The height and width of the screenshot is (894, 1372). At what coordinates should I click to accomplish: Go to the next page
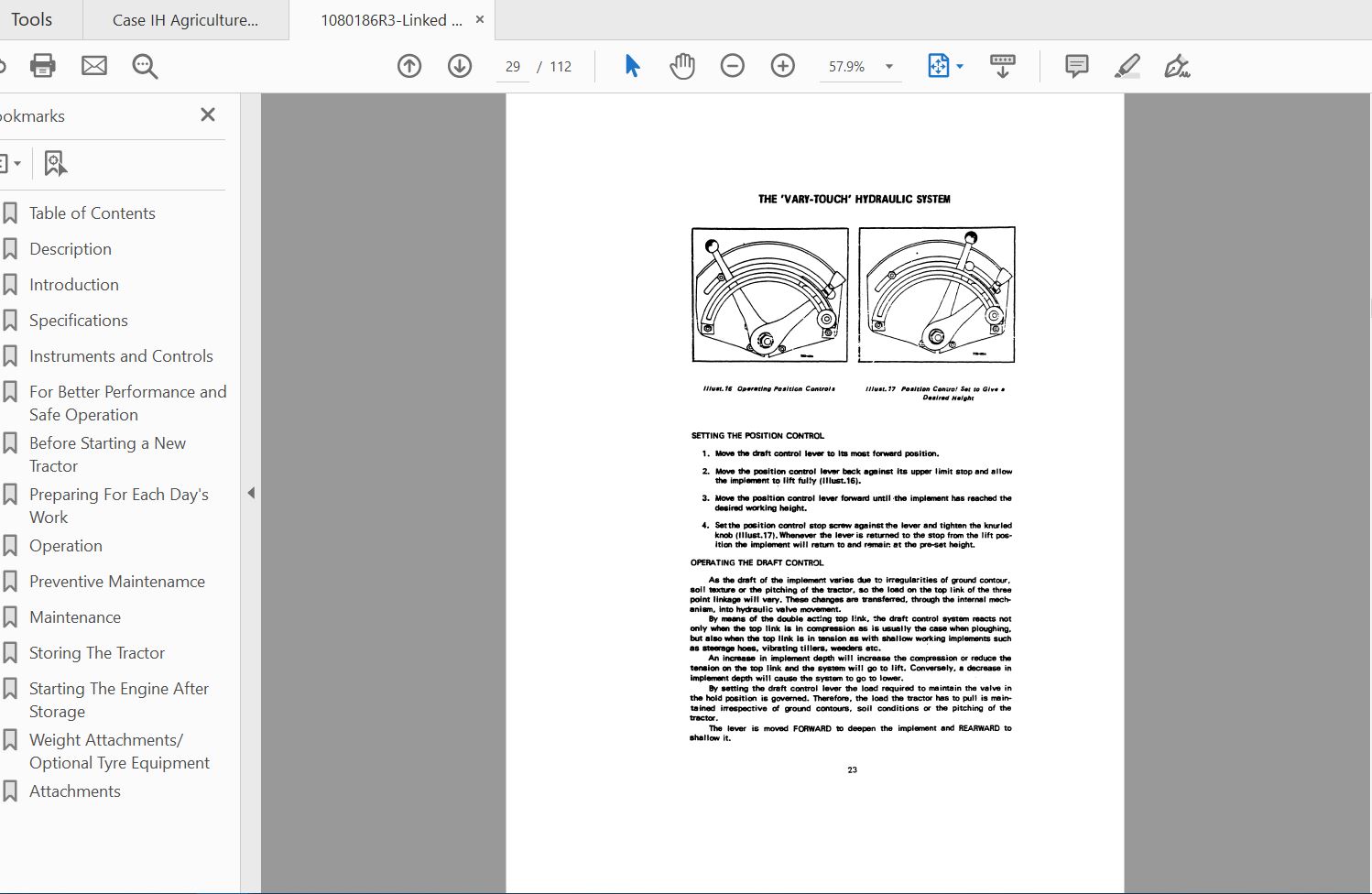[x=460, y=65]
